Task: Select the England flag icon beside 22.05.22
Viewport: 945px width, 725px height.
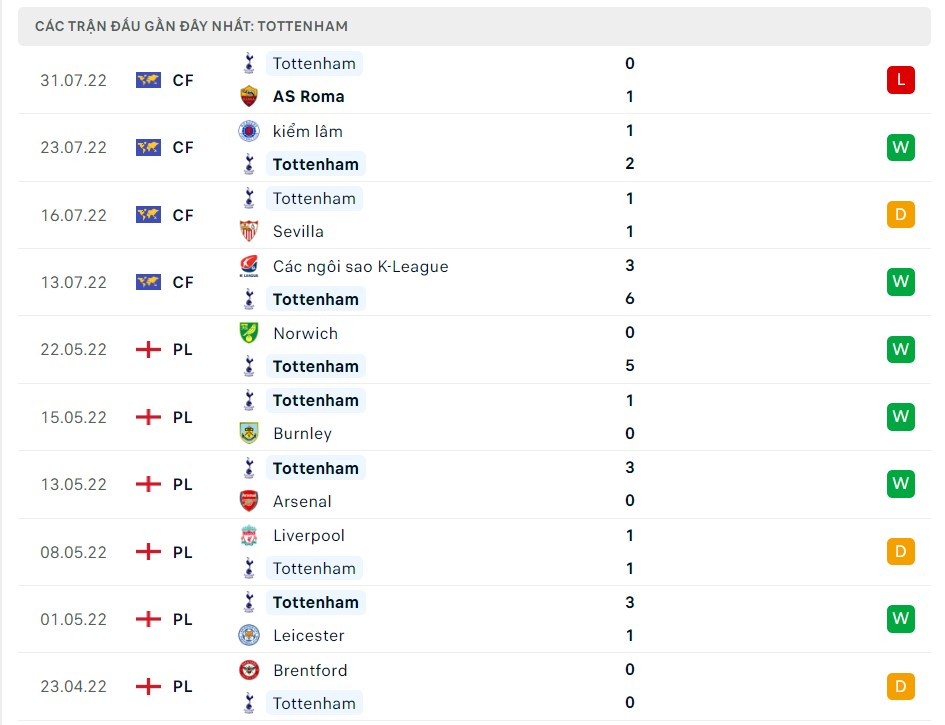Action: 148,349
